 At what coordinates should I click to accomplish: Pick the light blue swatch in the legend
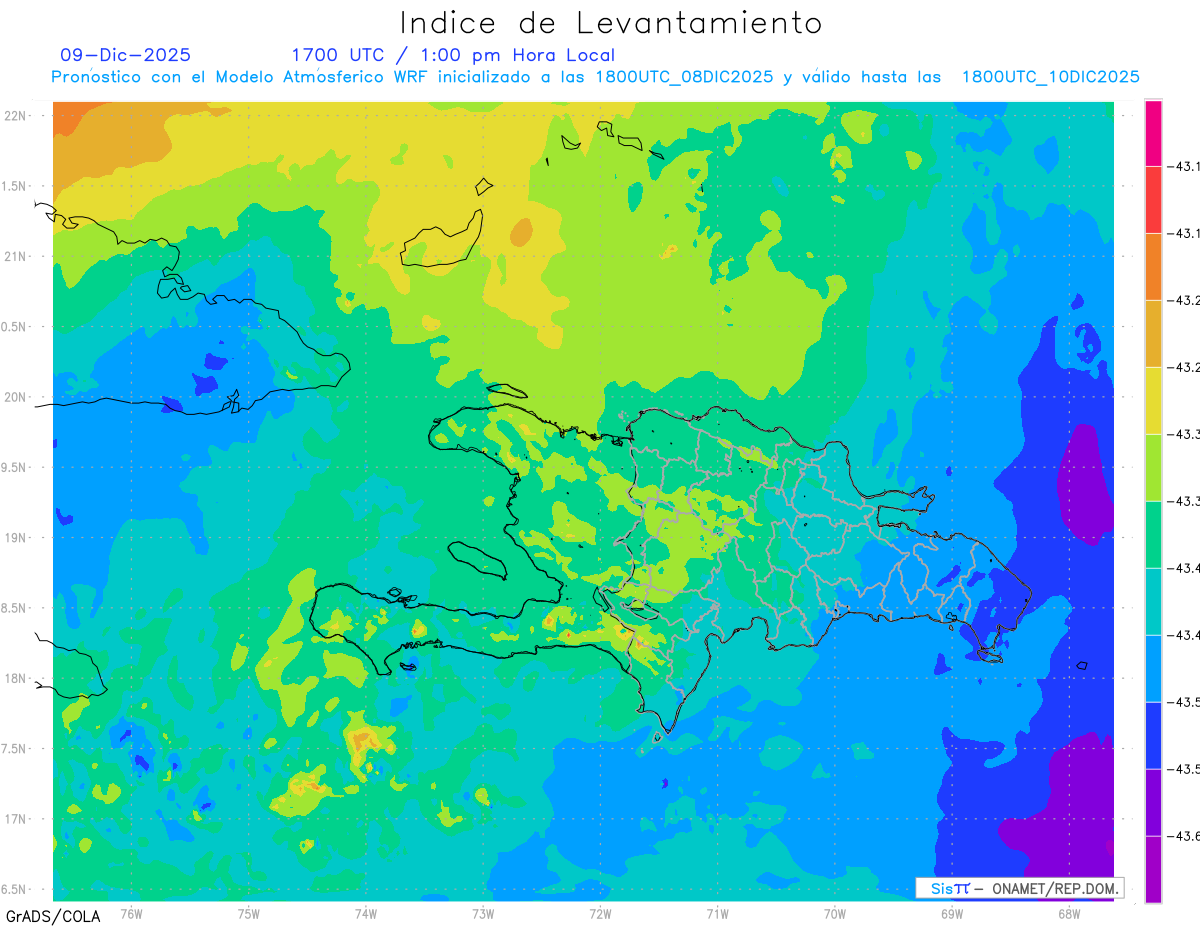(1153, 669)
